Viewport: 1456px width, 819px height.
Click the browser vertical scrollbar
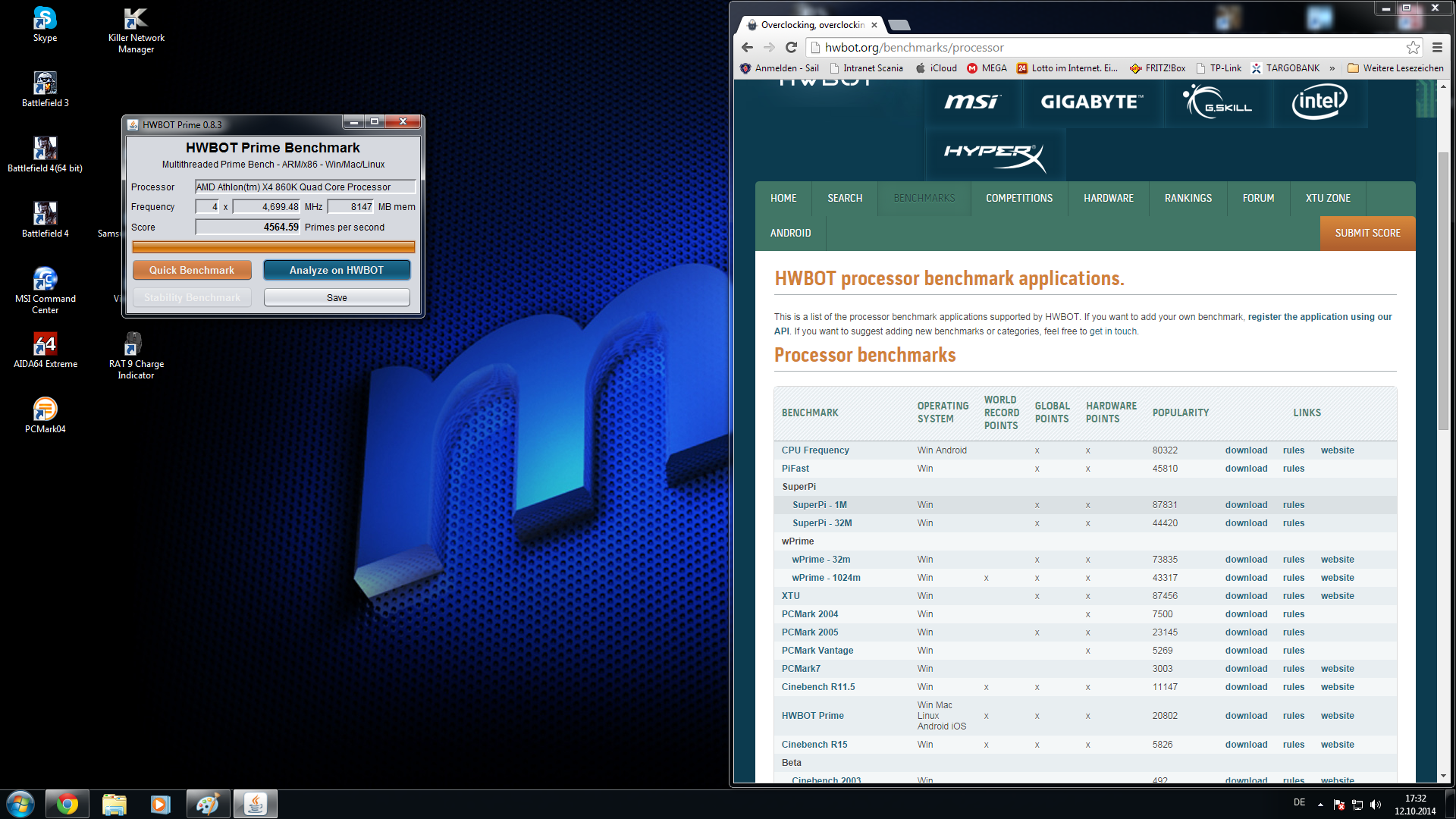[1443, 292]
